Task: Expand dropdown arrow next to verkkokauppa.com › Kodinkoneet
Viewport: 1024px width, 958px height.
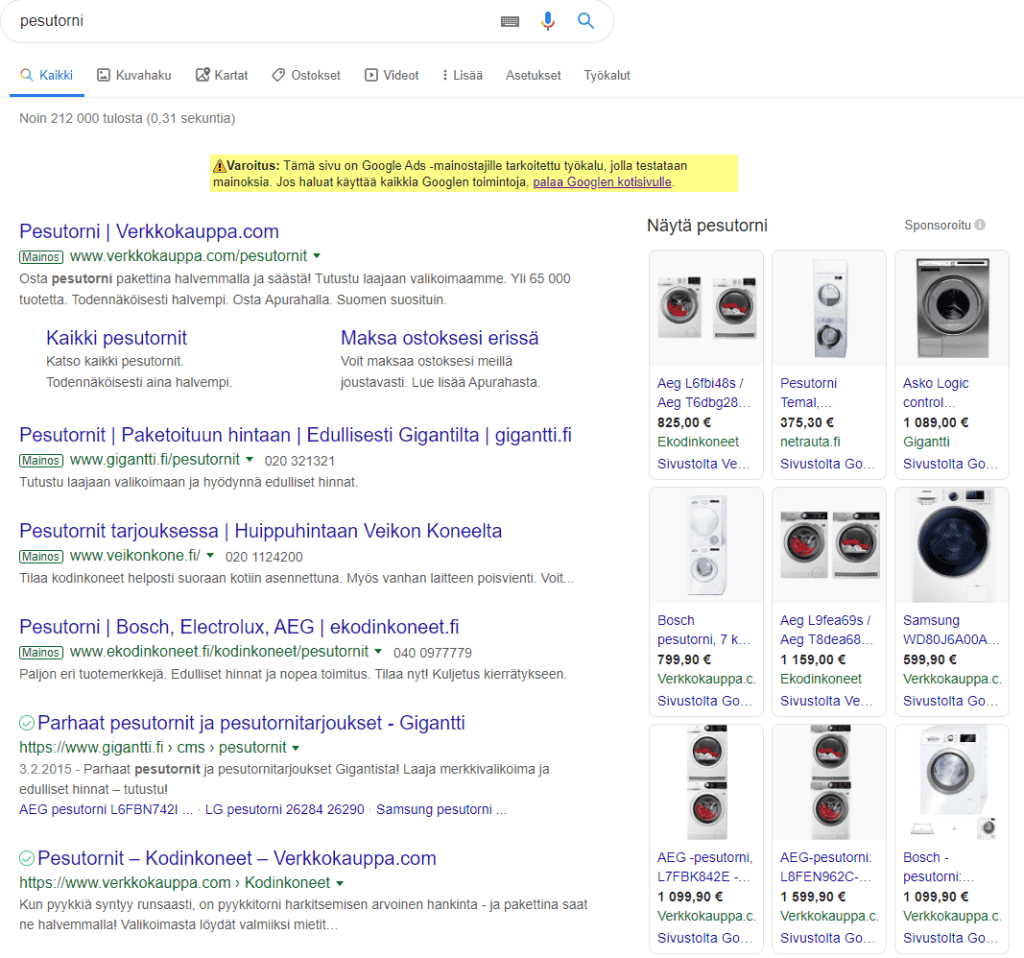Action: click(x=340, y=884)
